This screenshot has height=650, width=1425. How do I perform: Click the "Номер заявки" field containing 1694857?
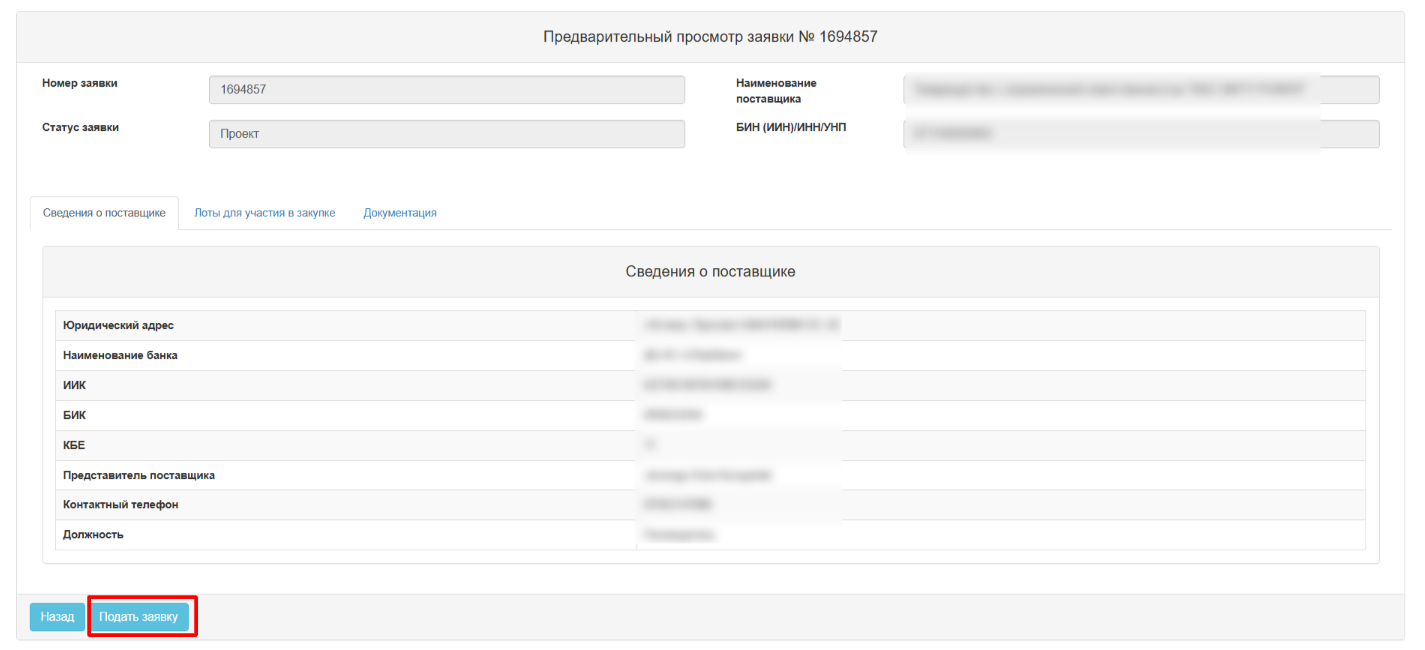coord(446,90)
